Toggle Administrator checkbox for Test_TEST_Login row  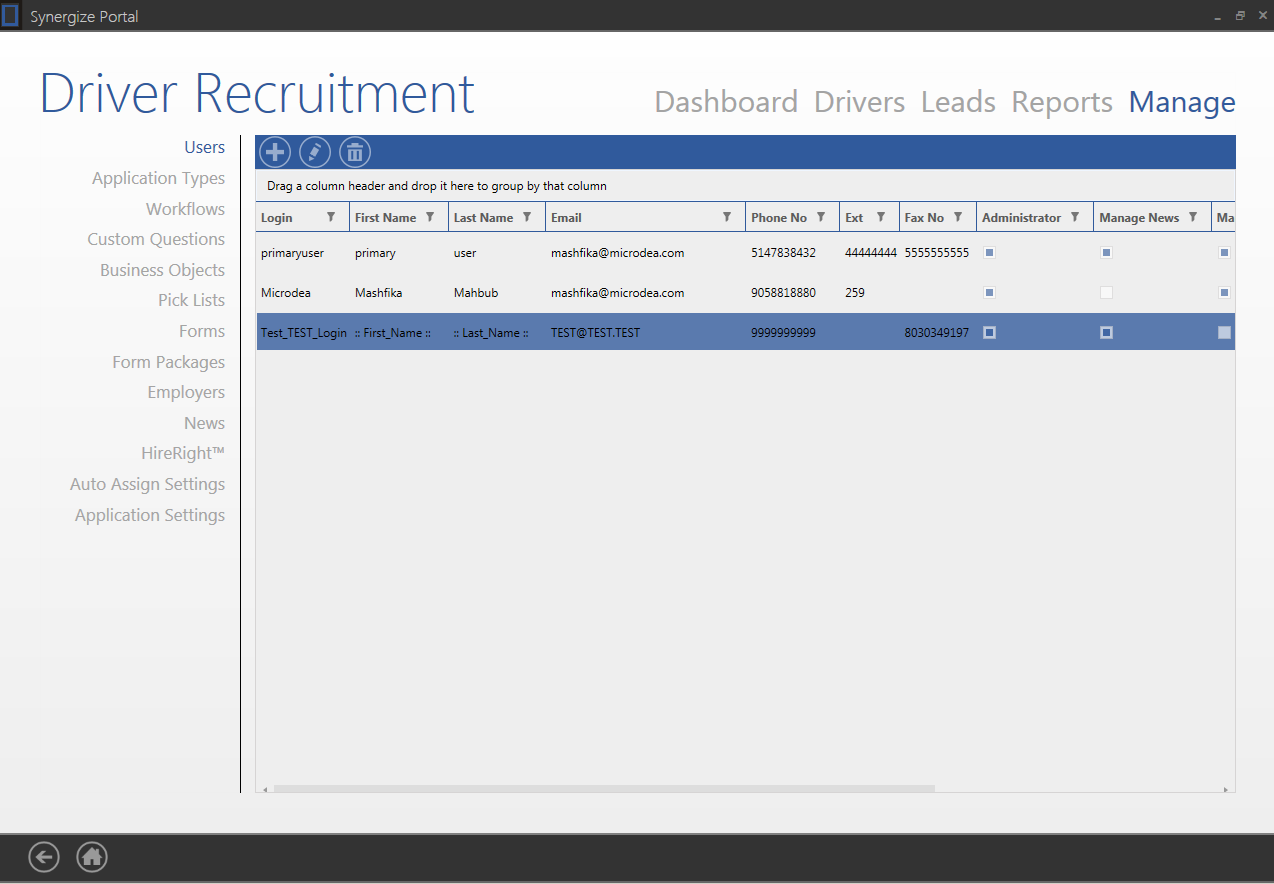[x=989, y=333]
